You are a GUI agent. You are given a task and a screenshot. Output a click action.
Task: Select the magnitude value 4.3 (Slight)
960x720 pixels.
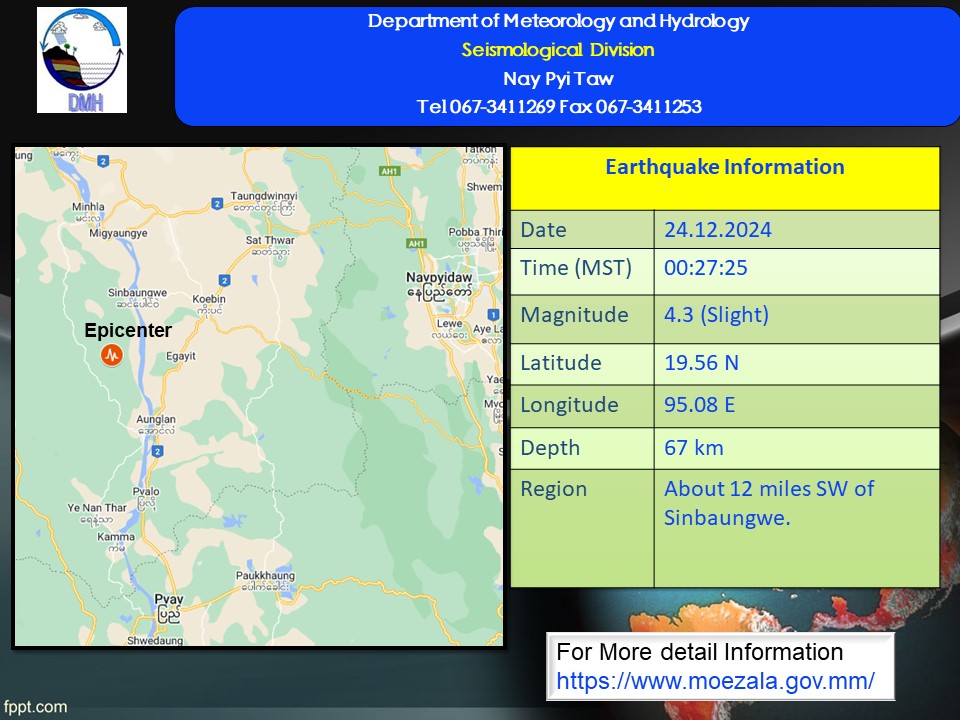coord(716,315)
